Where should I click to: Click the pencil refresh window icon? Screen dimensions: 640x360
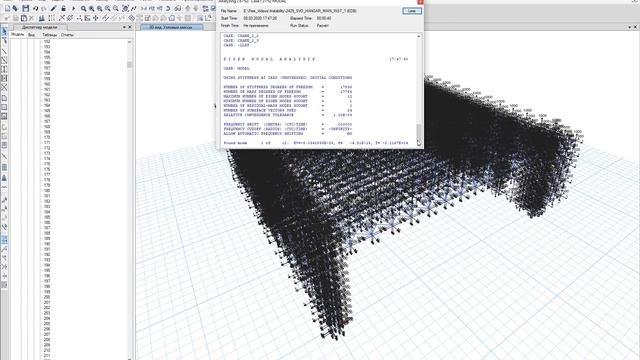(53, 9)
